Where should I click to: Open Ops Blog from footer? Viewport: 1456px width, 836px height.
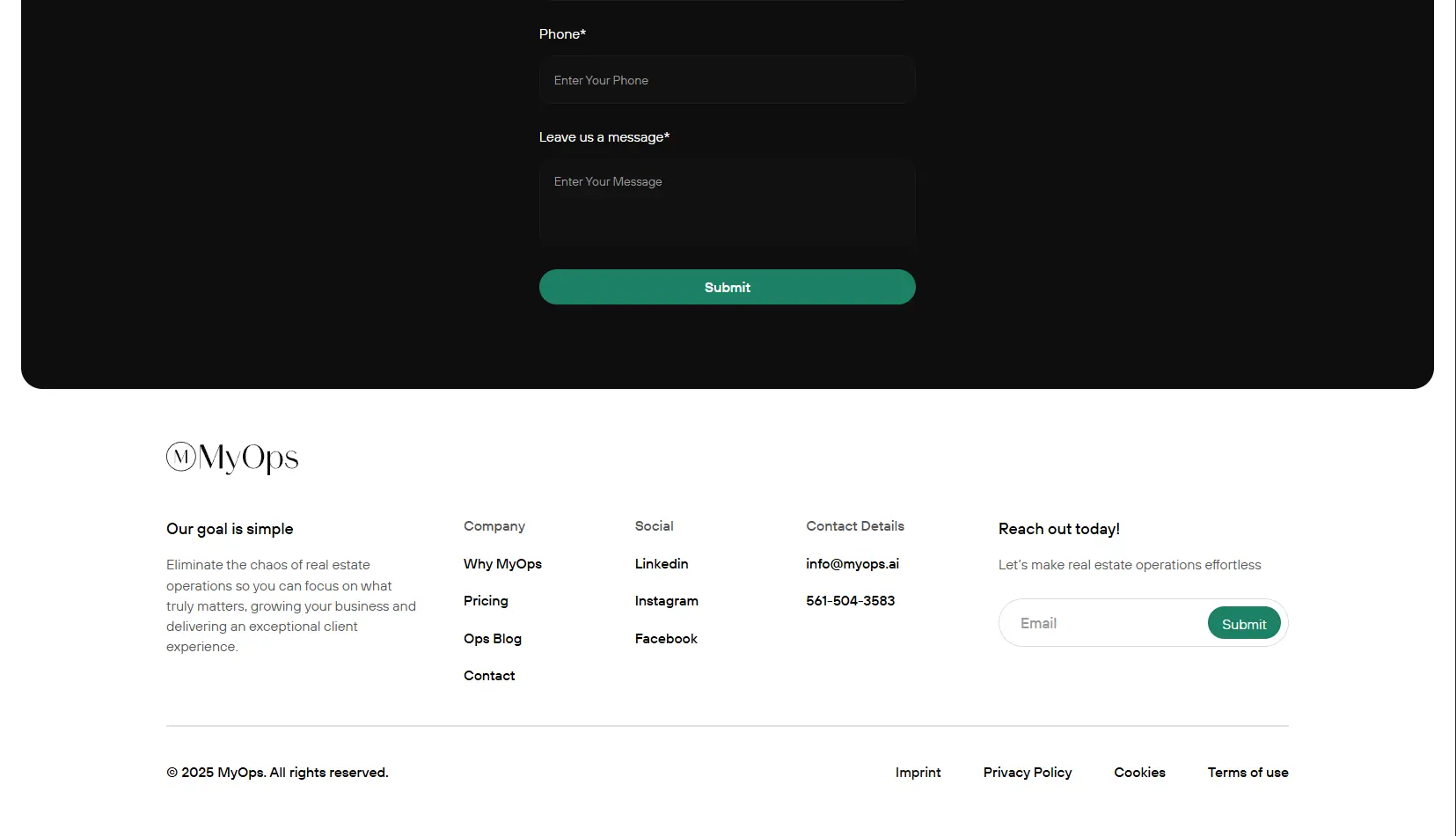pos(492,639)
